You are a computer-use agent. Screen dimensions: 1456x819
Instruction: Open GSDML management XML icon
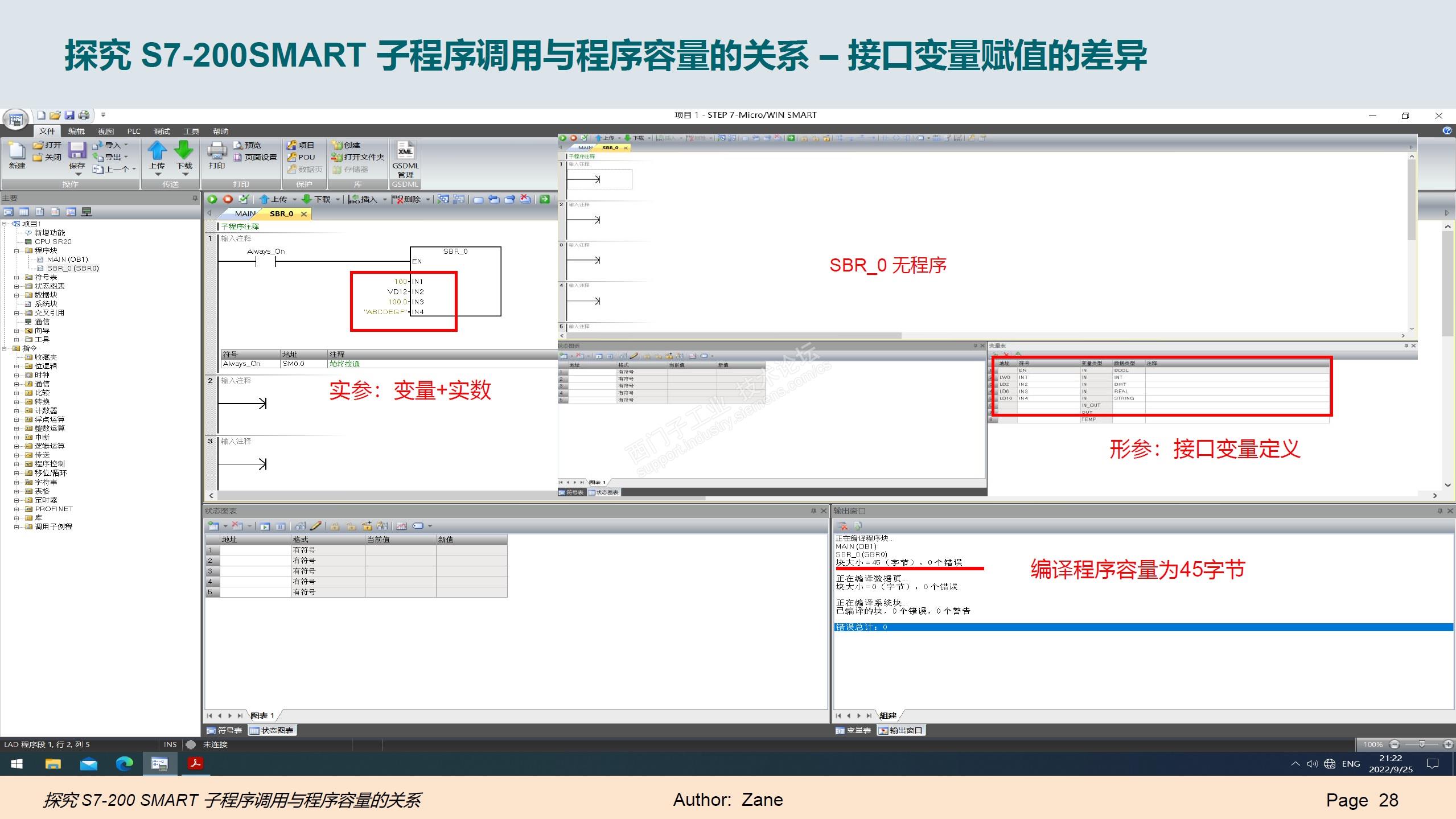click(405, 151)
